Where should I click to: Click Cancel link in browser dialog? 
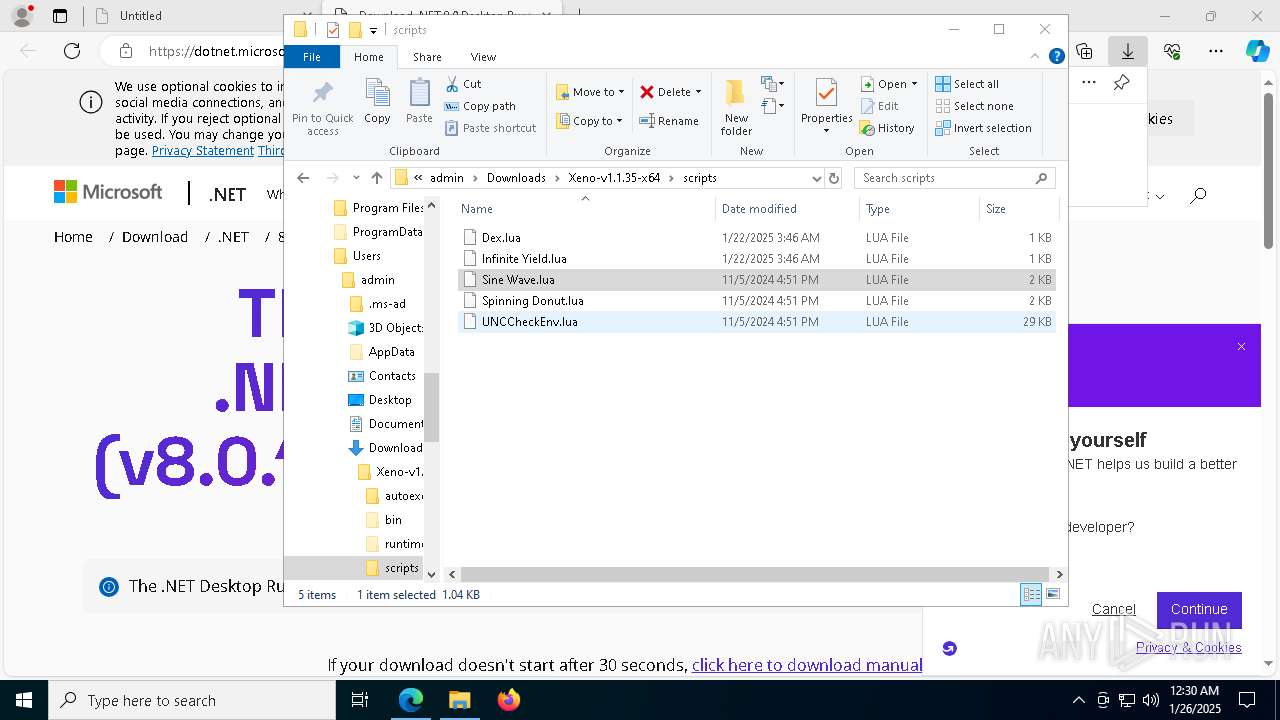tap(1113, 609)
